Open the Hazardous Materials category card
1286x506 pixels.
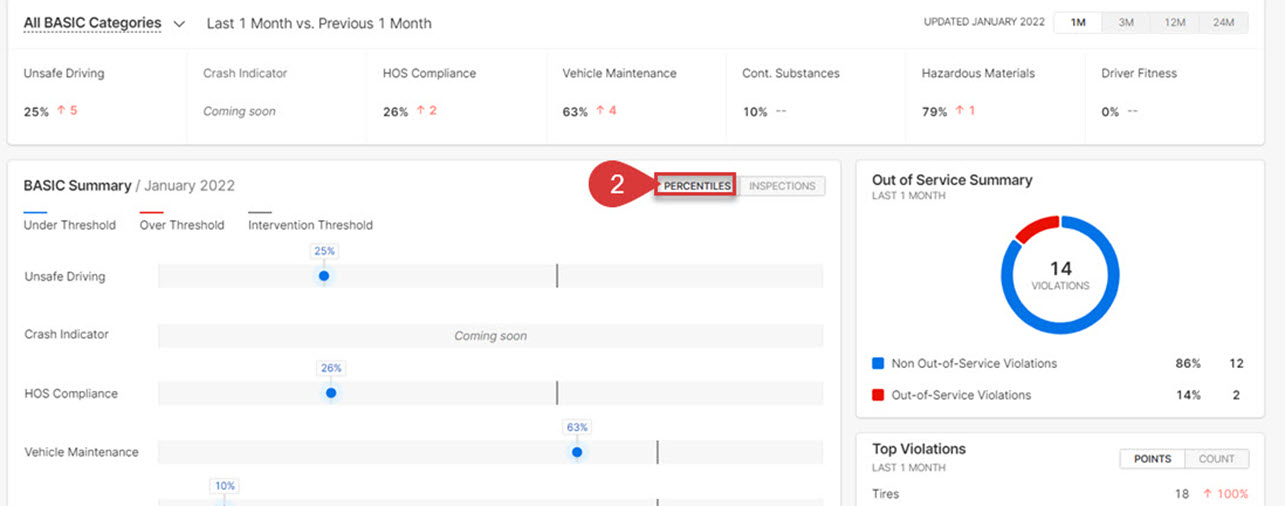click(995, 92)
